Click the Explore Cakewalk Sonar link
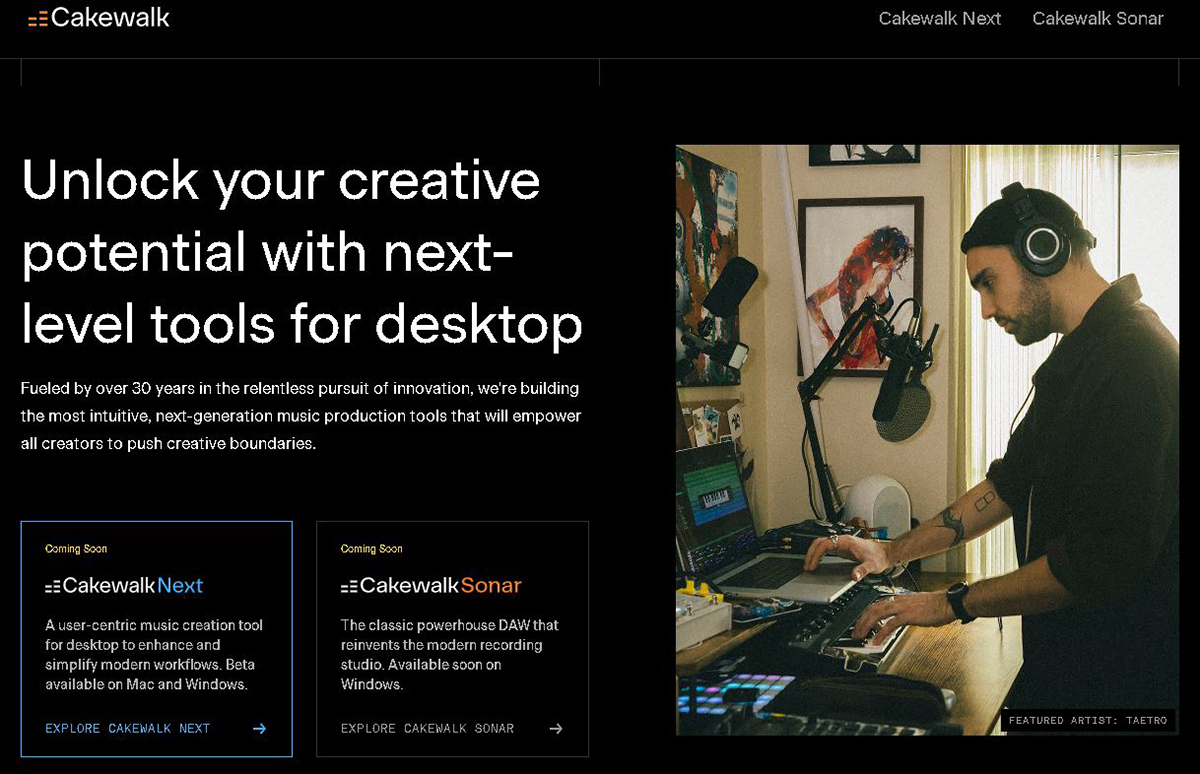The height and width of the screenshot is (774, 1200). click(427, 729)
